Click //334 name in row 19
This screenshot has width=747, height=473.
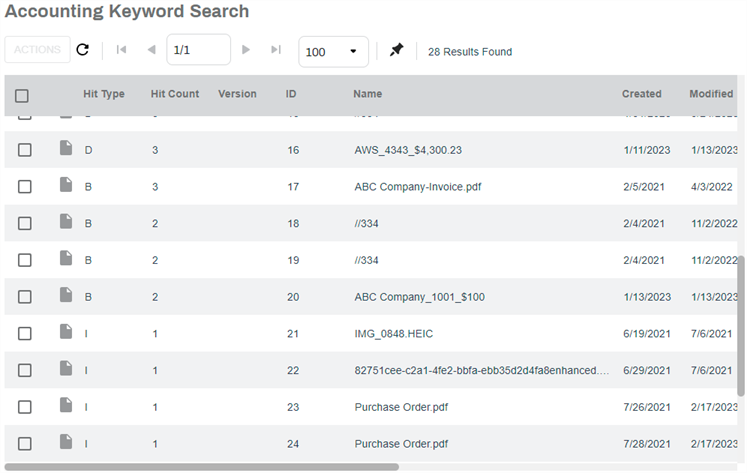point(366,260)
